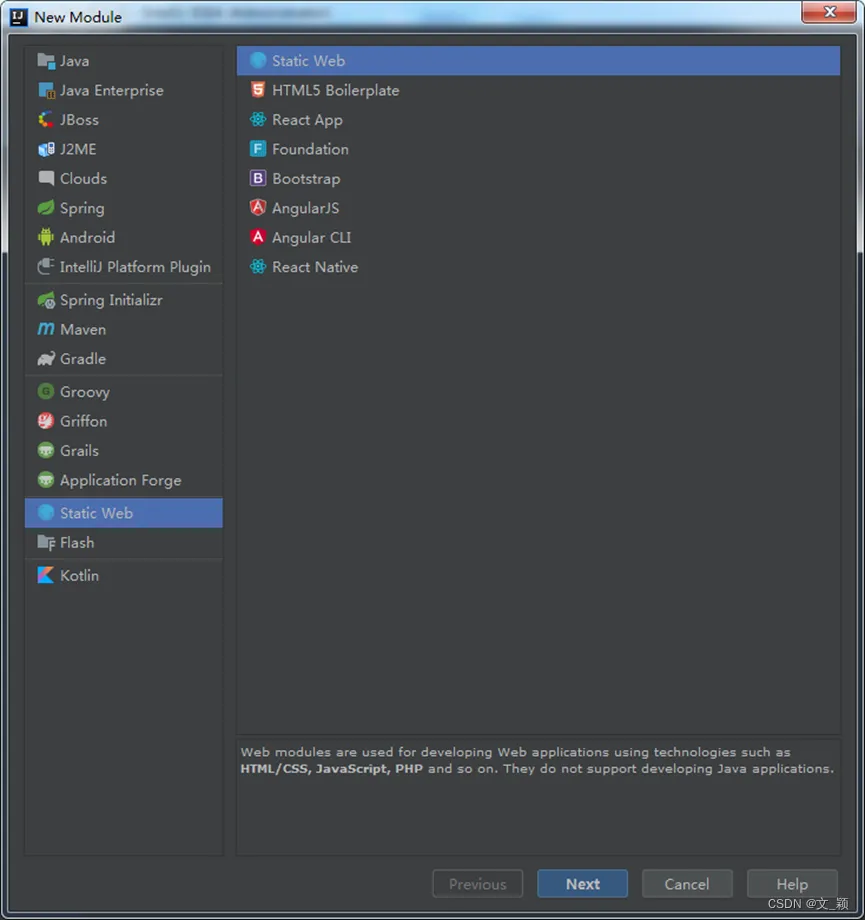Click the AngularJS logo icon
865x920 pixels.
click(x=258, y=208)
